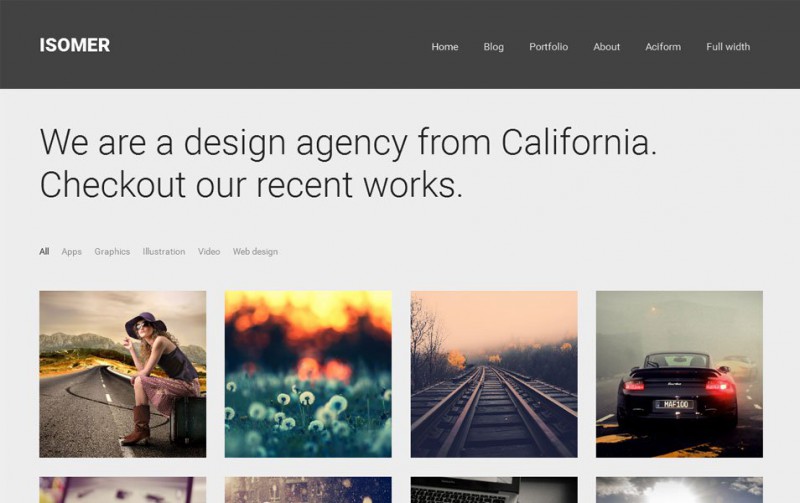Open the blurred dandelion field thumbnail
This screenshot has width=800, height=503.
(308, 374)
